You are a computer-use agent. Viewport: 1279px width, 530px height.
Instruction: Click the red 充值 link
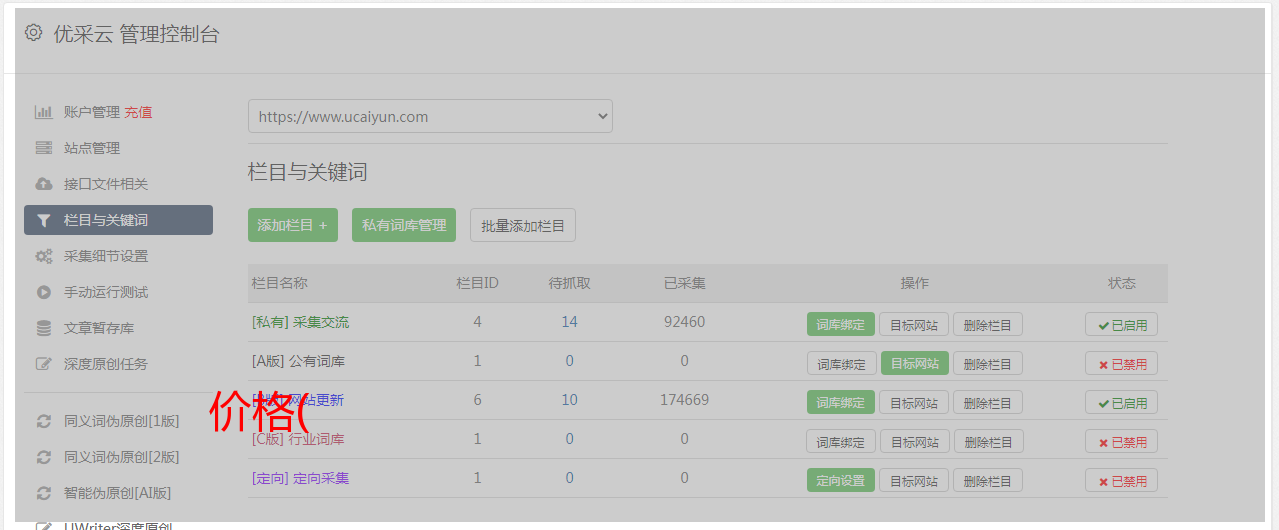139,112
